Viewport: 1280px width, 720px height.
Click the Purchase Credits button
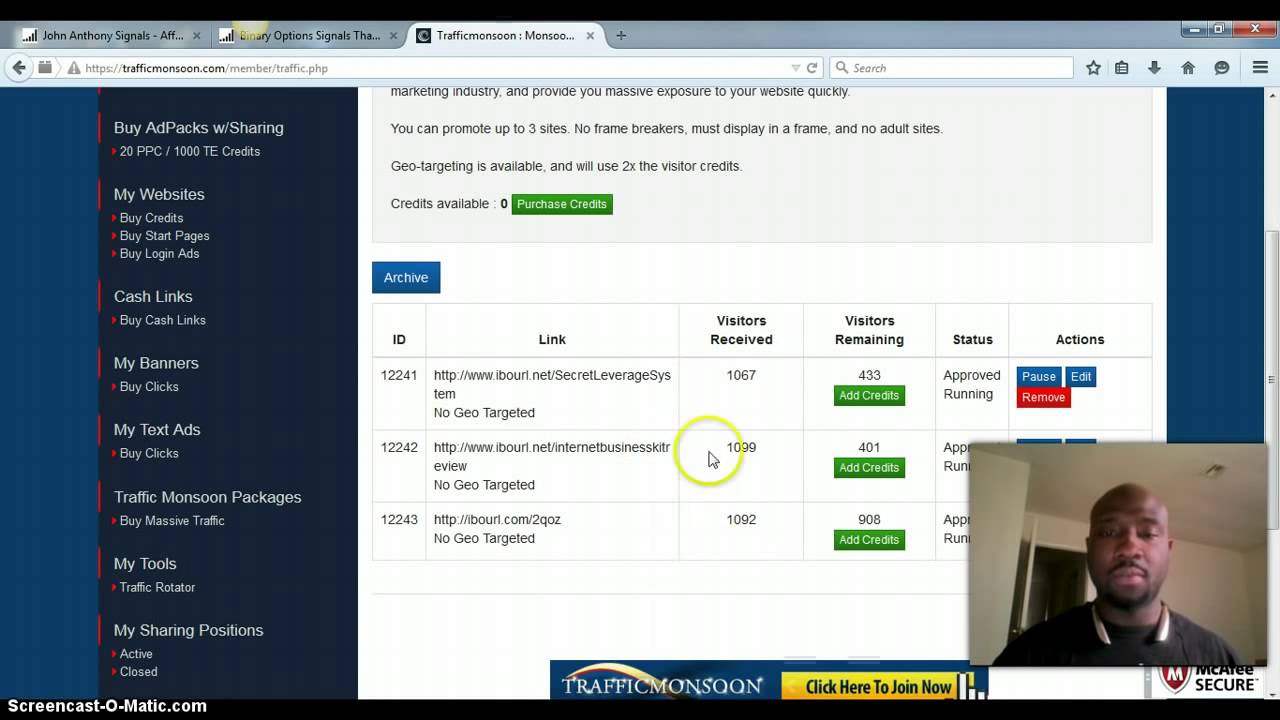562,204
